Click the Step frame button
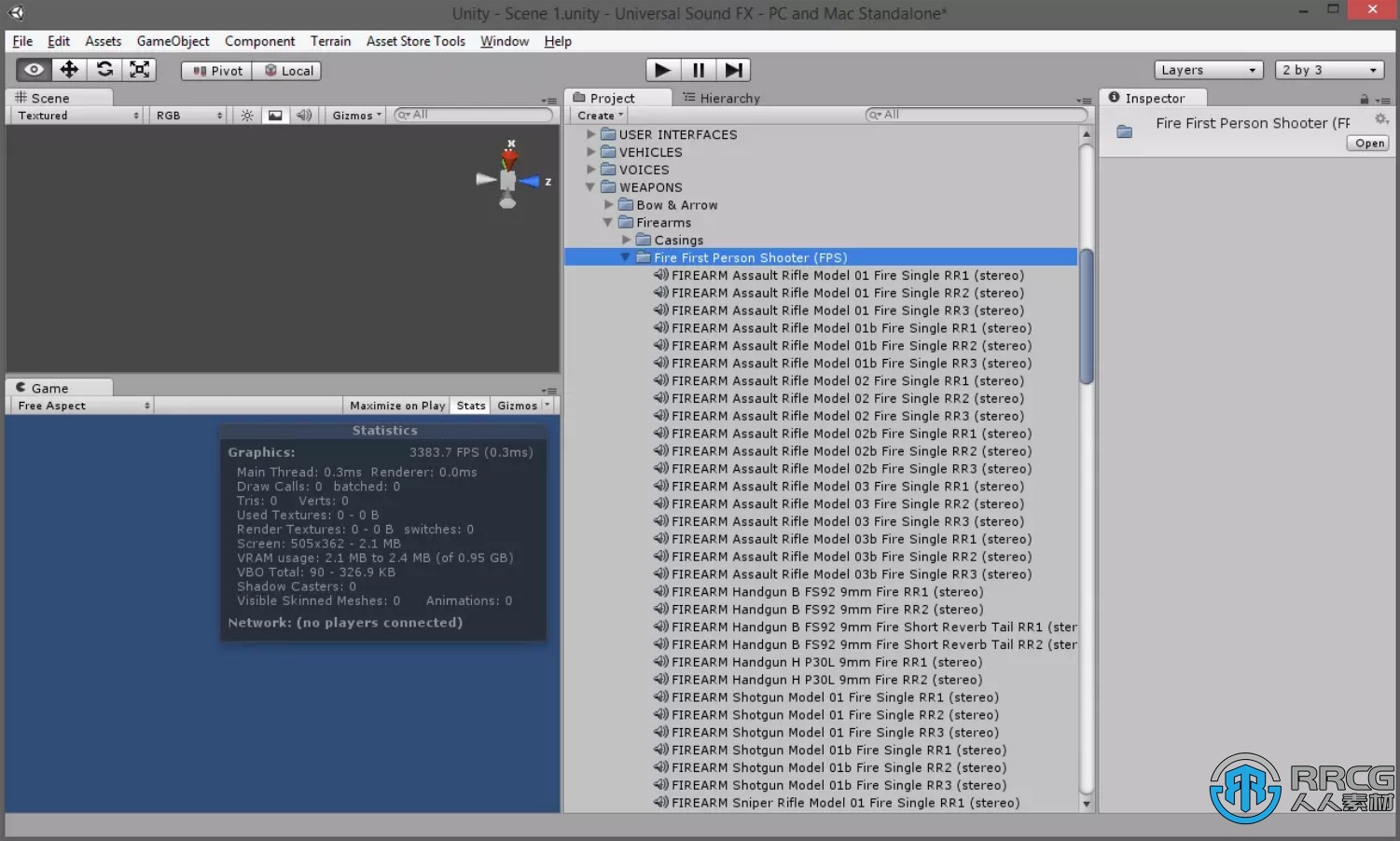 click(733, 70)
